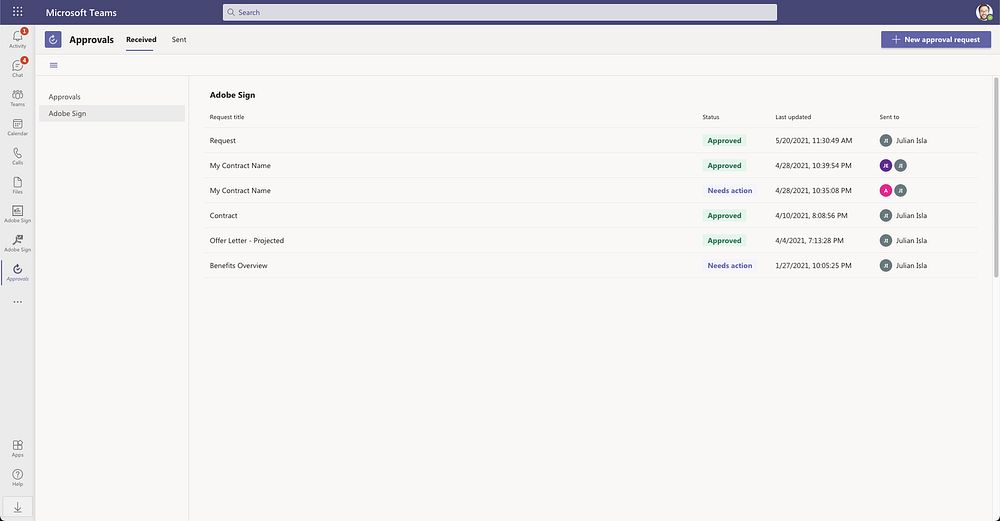The height and width of the screenshot is (521, 1000).
Task: Click Julian Isla avatar in Benefits Overview row
Action: pyautogui.click(x=885, y=265)
